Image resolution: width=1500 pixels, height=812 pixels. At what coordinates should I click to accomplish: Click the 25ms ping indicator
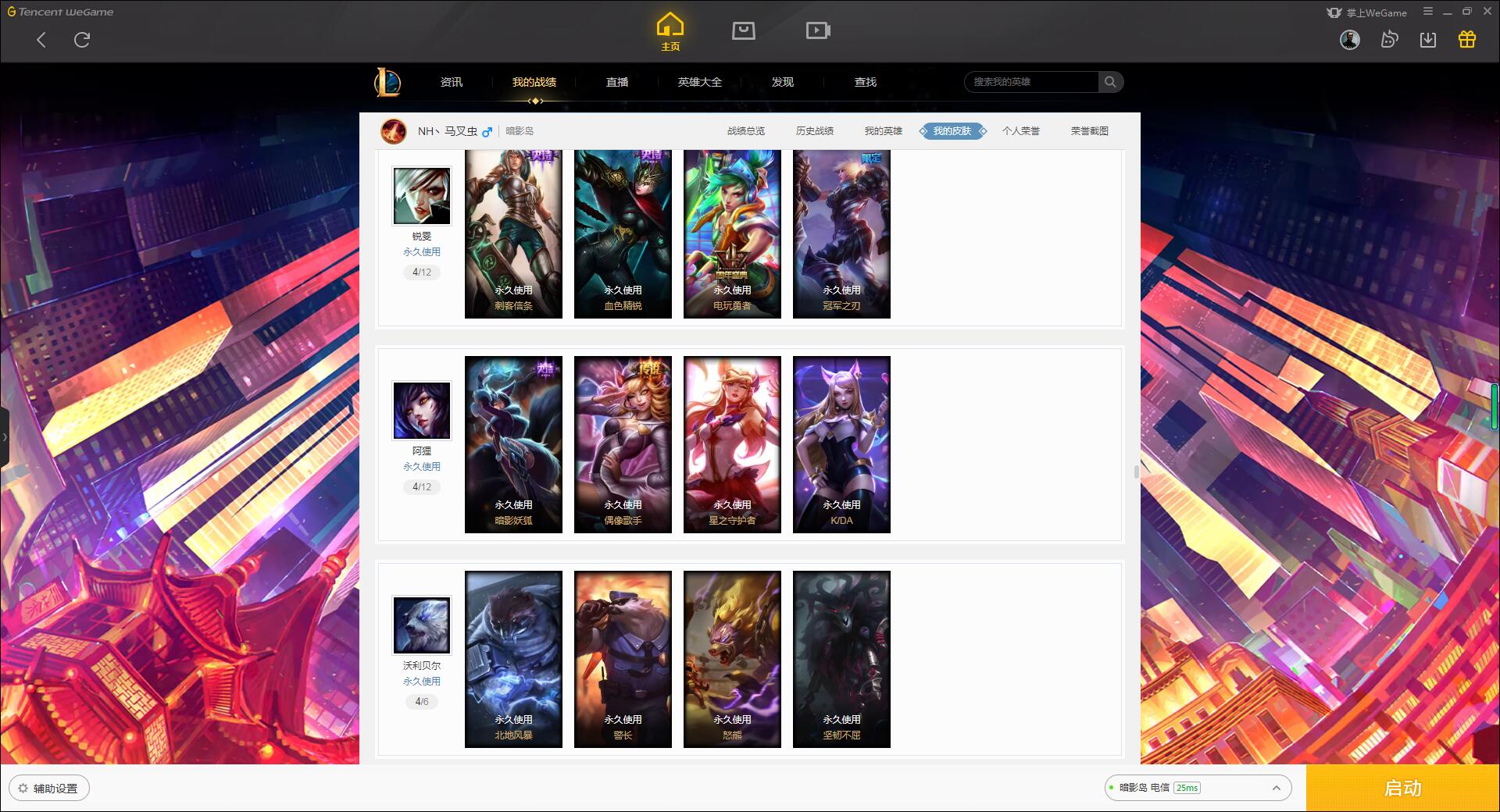point(1187,788)
